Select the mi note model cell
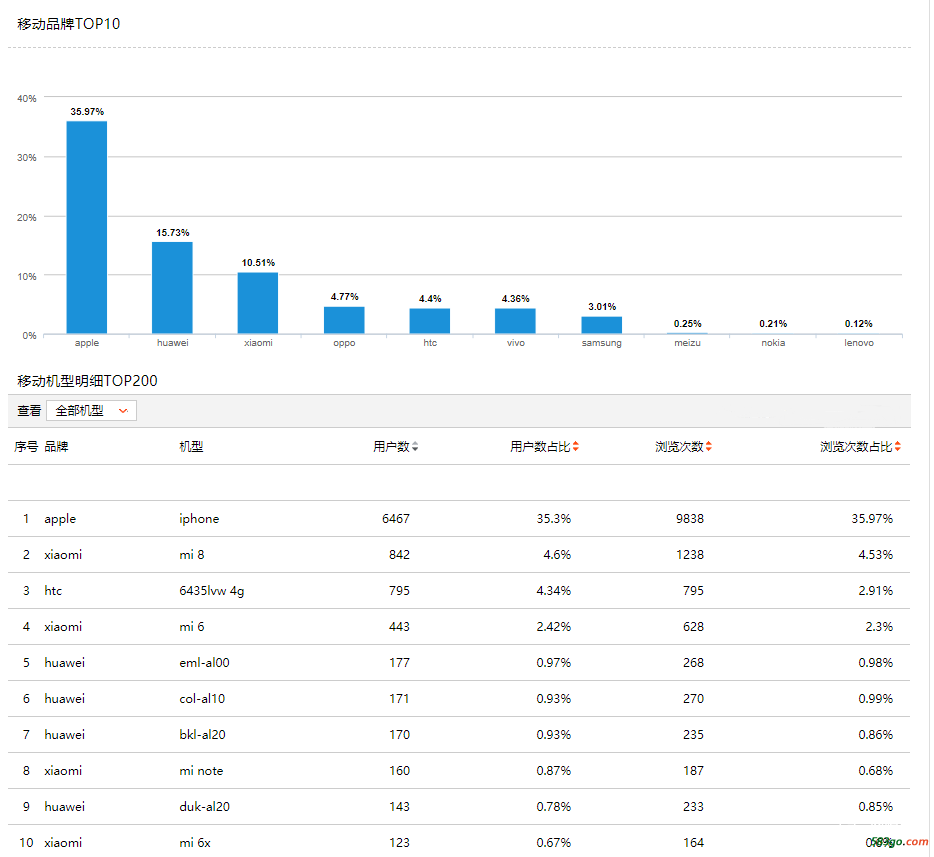The width and height of the screenshot is (934, 857). click(201, 771)
